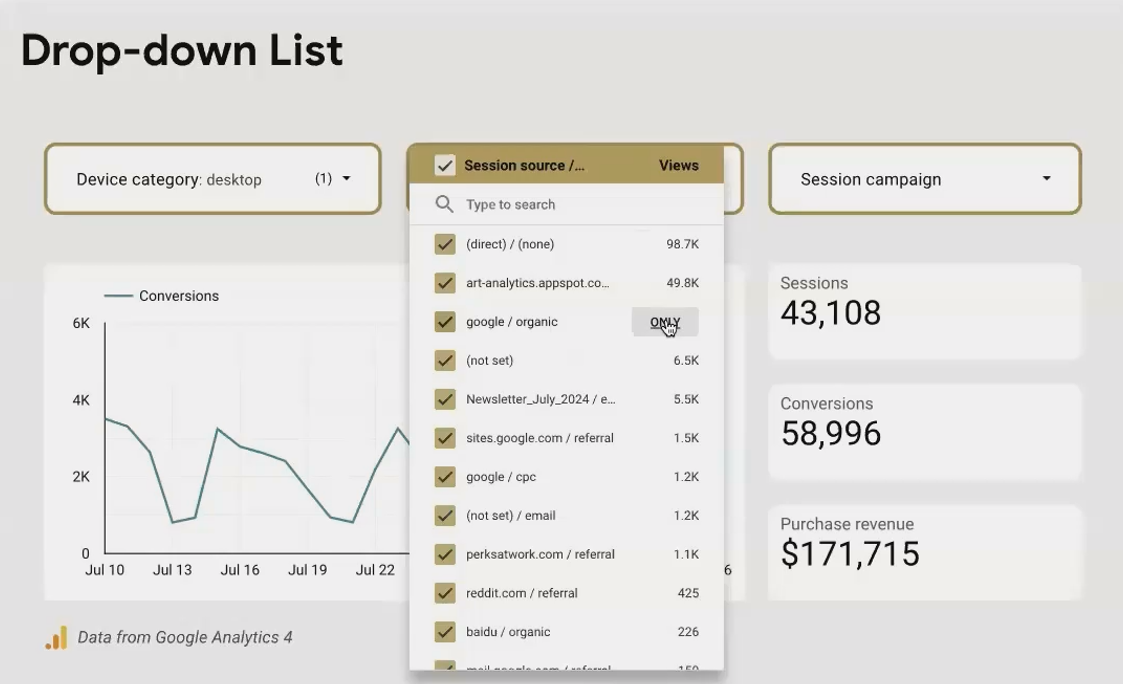Click the Conversions legend line swatch
The width and height of the screenshot is (1123, 684).
pos(118,296)
